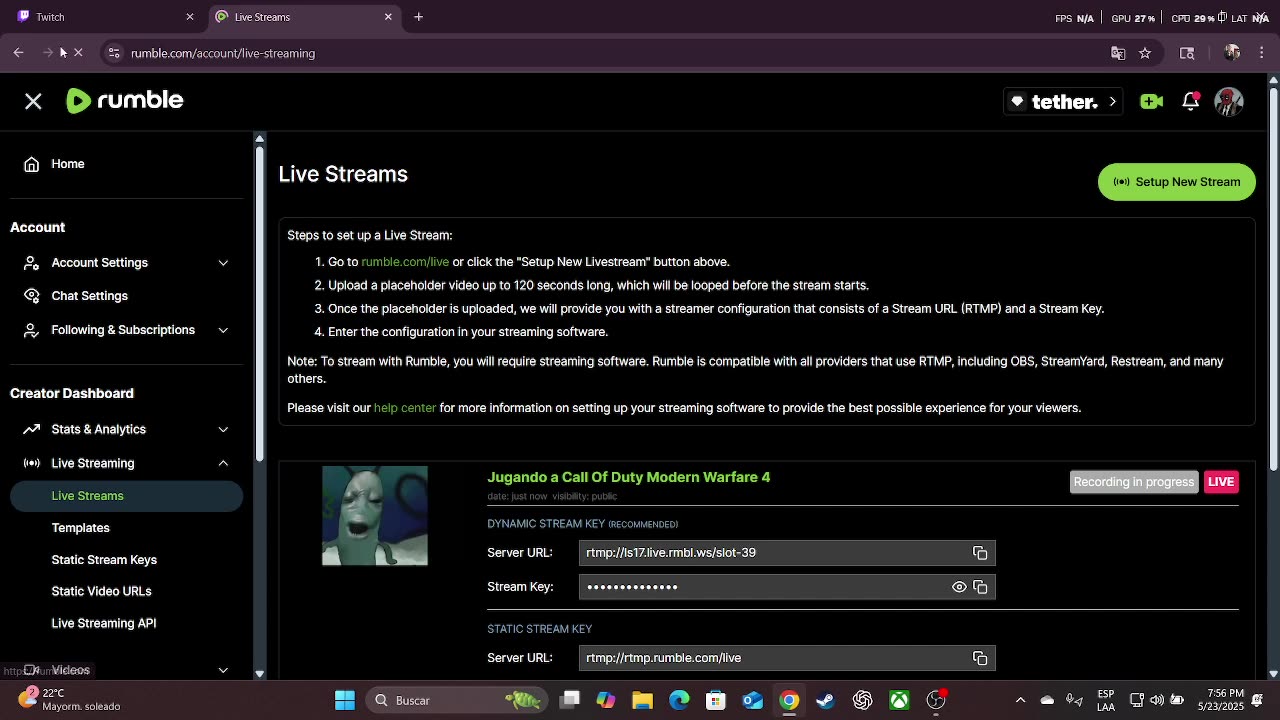Image resolution: width=1280 pixels, height=720 pixels.
Task: Click the sidebar scrollbar down arrow
Action: click(259, 673)
